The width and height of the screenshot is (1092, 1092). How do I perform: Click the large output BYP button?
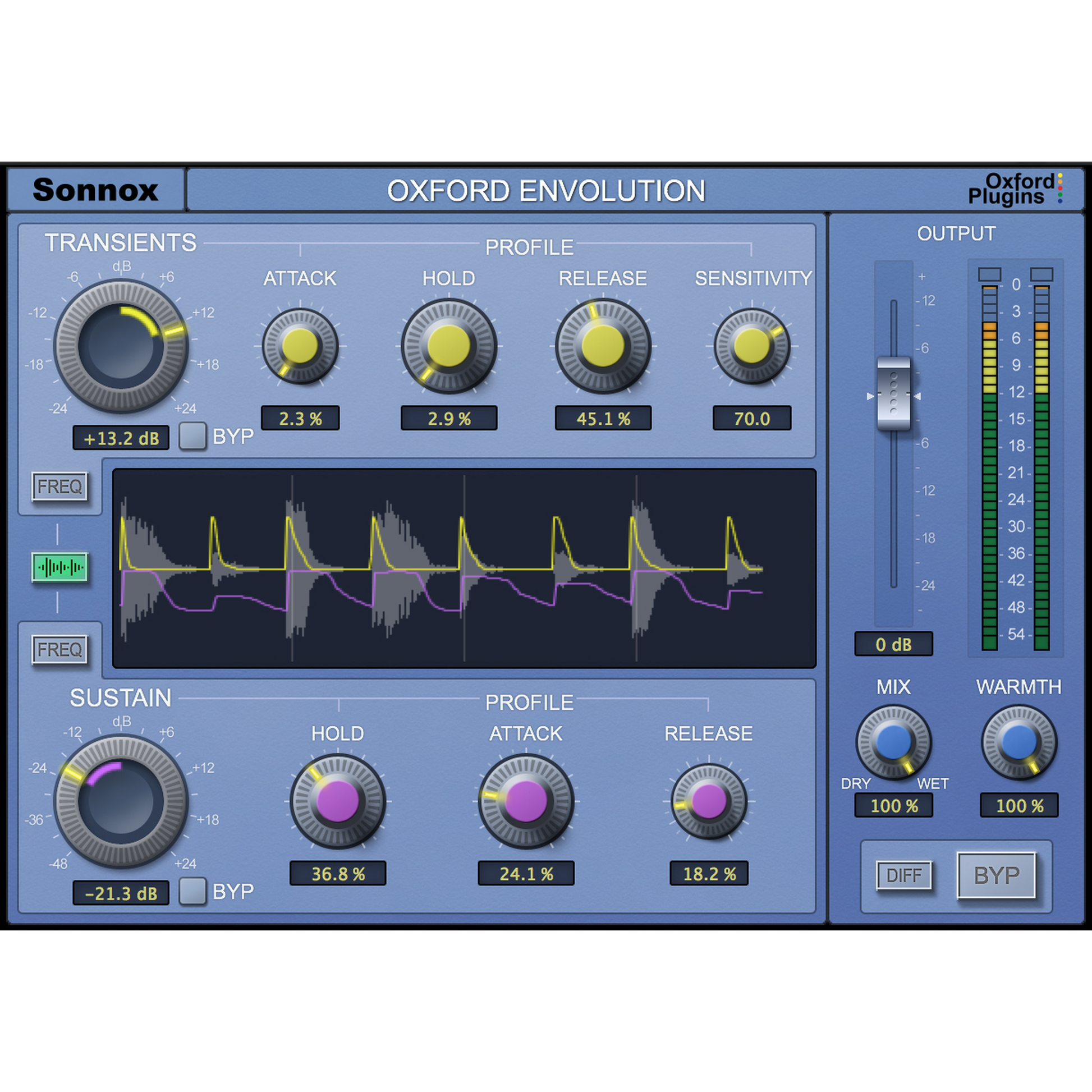[997, 875]
